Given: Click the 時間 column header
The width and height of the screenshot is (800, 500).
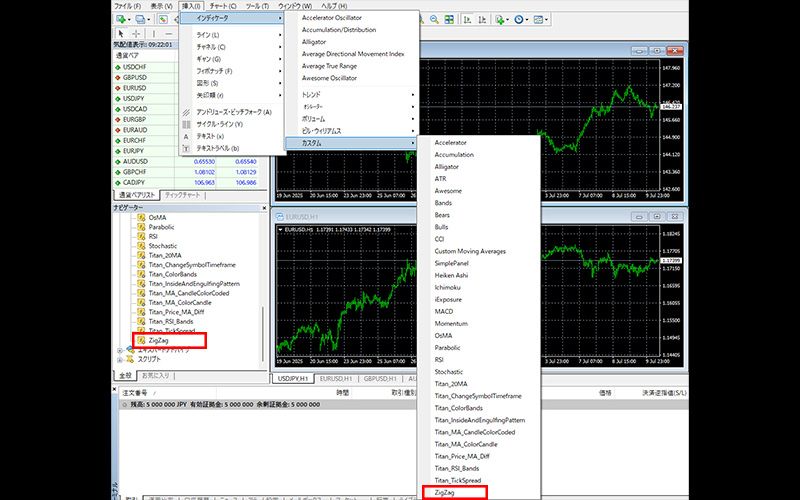Looking at the screenshot, I should point(342,393).
